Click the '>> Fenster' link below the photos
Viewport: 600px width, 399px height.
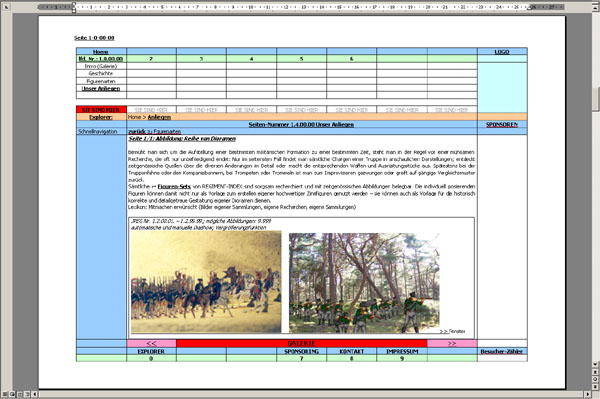(x=452, y=331)
